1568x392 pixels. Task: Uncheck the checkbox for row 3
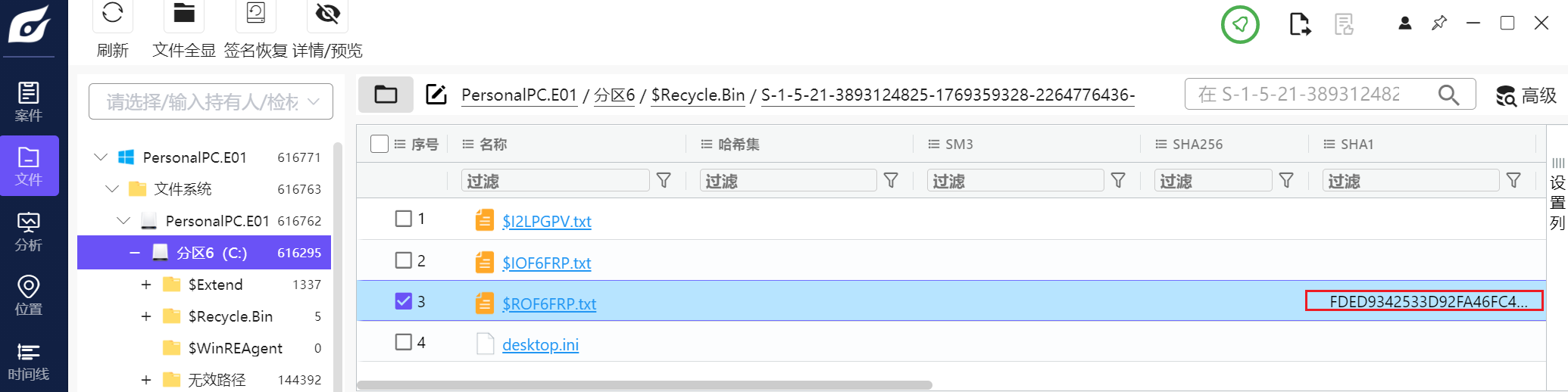click(x=404, y=301)
